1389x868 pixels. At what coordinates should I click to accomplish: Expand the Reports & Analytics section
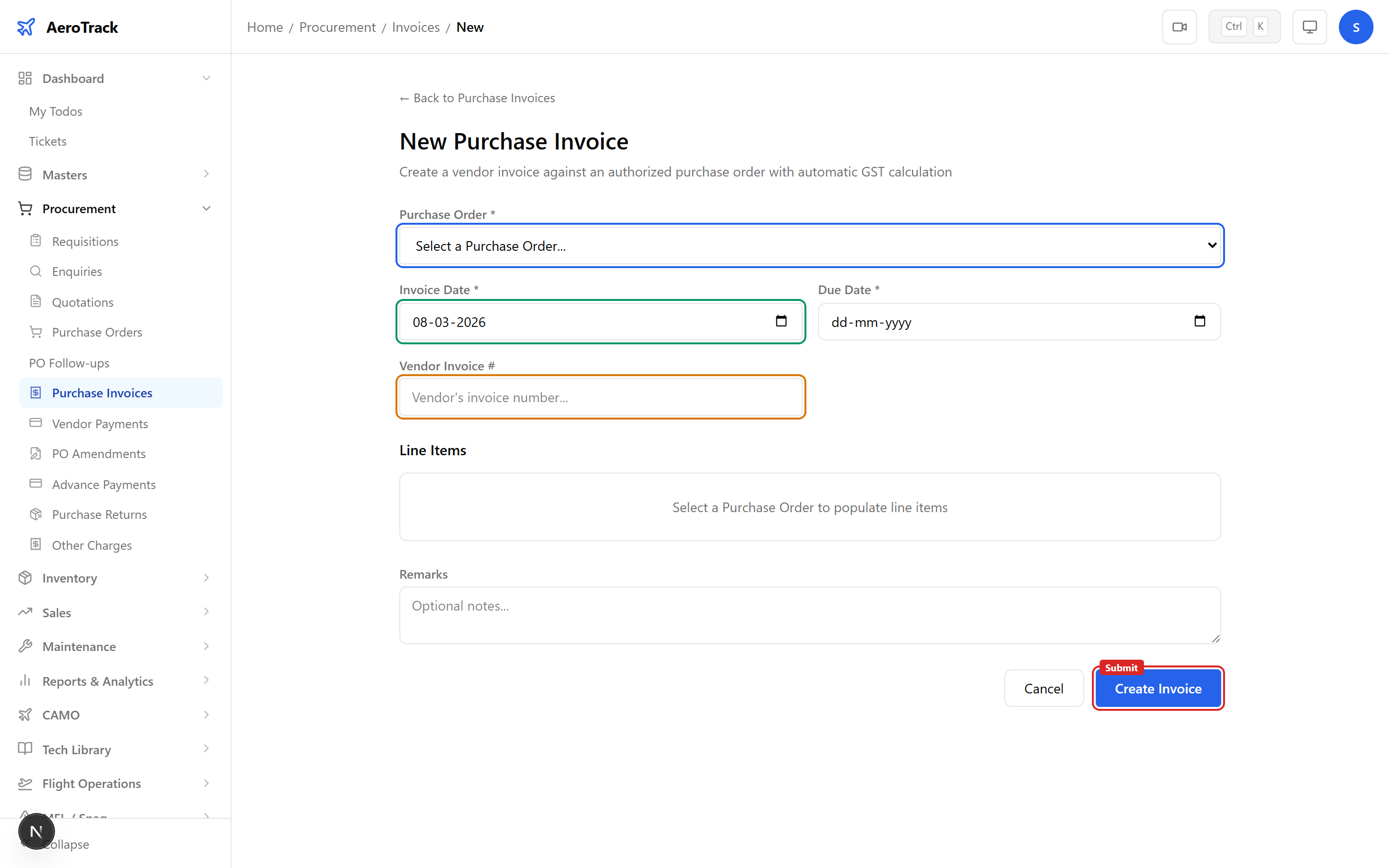(x=206, y=681)
